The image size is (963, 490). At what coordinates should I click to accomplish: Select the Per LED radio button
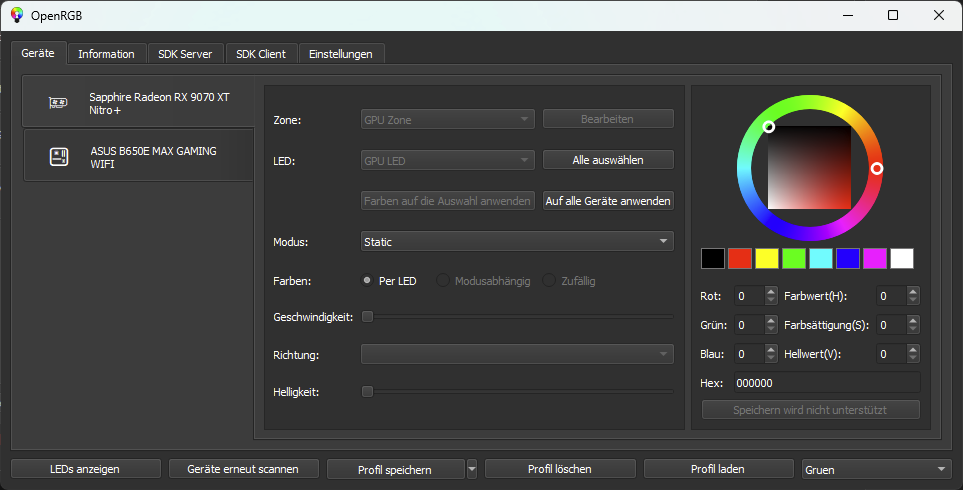click(367, 281)
